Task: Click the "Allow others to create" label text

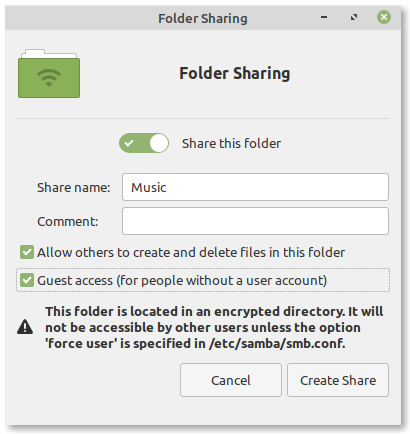Action: click(191, 253)
